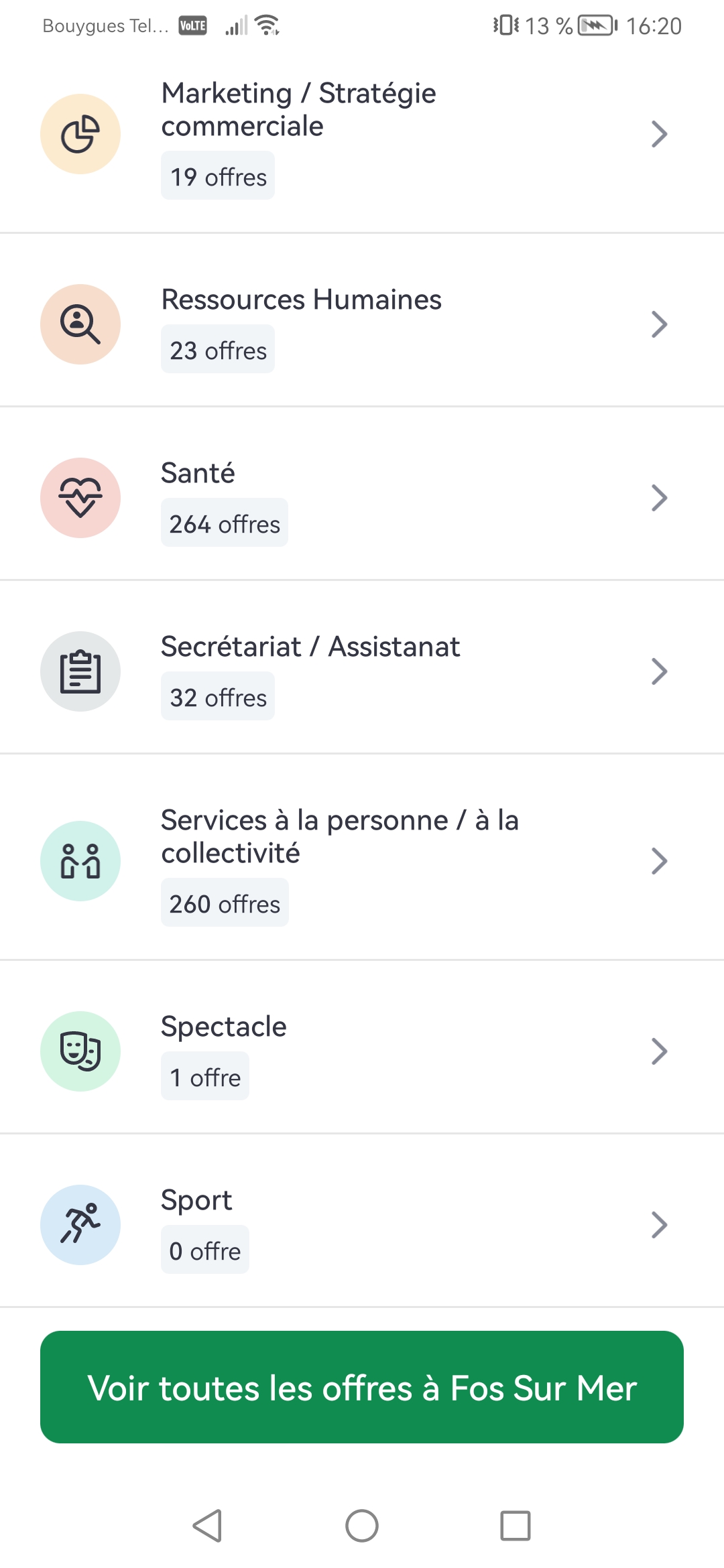The height and width of the screenshot is (1568, 724).
Task: Tap the 32 offres badge
Action: [x=218, y=696]
